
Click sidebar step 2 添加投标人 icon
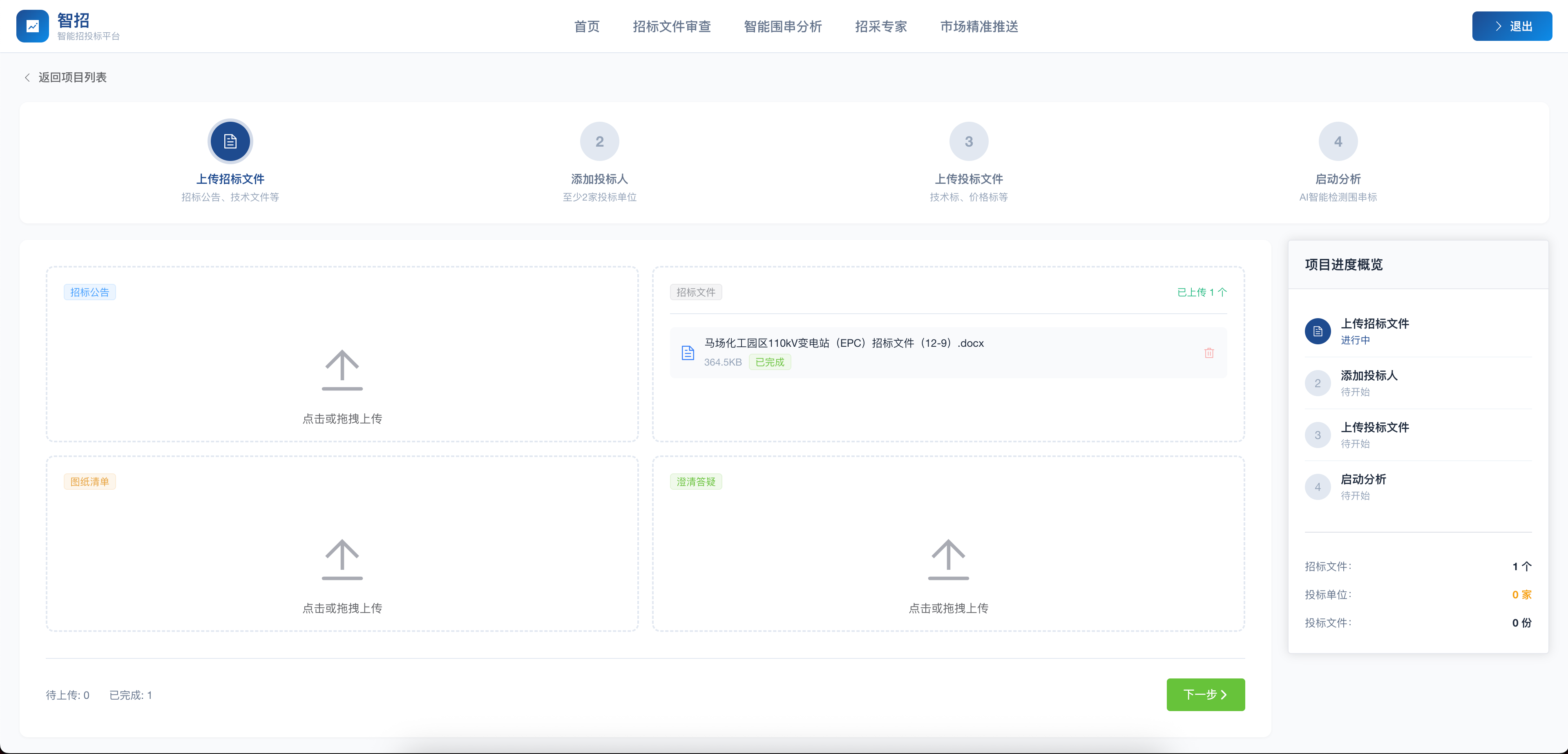[x=1317, y=384]
